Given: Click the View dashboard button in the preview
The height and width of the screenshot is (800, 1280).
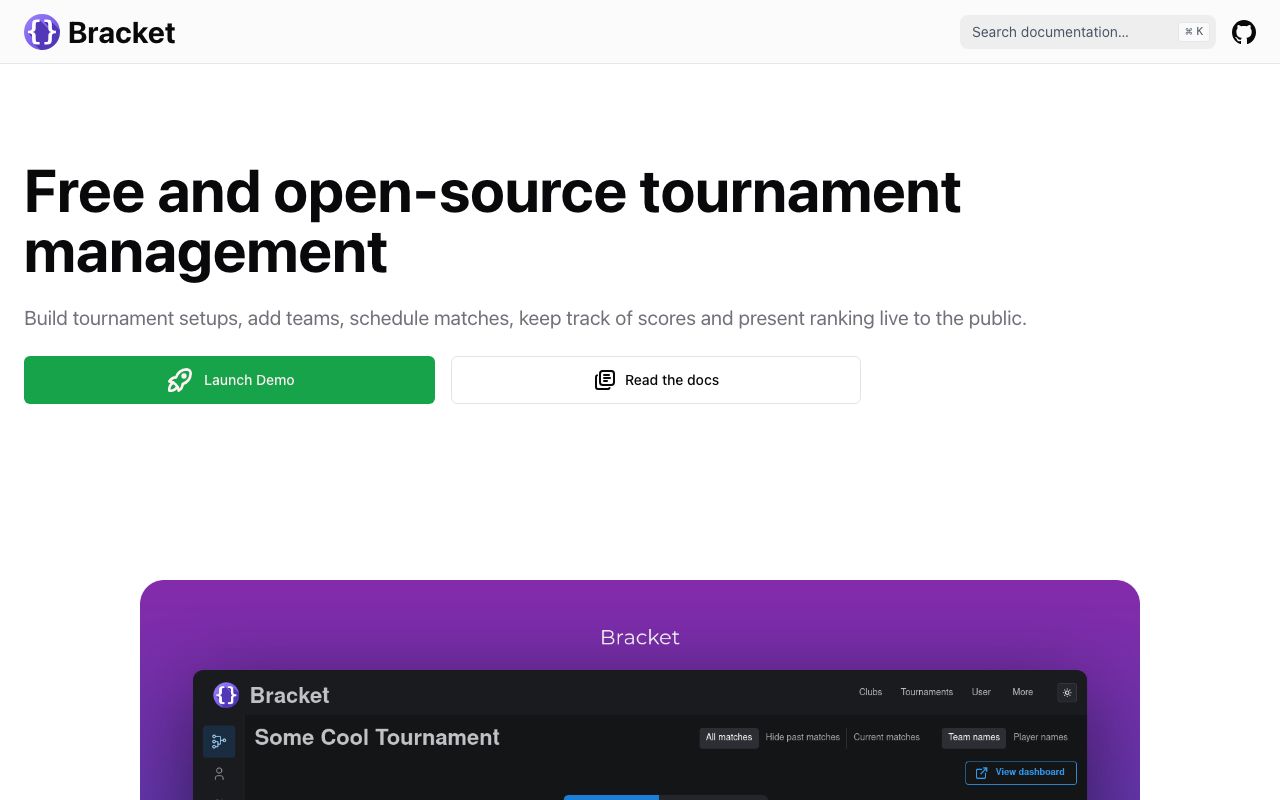Looking at the screenshot, I should 1021,773.
